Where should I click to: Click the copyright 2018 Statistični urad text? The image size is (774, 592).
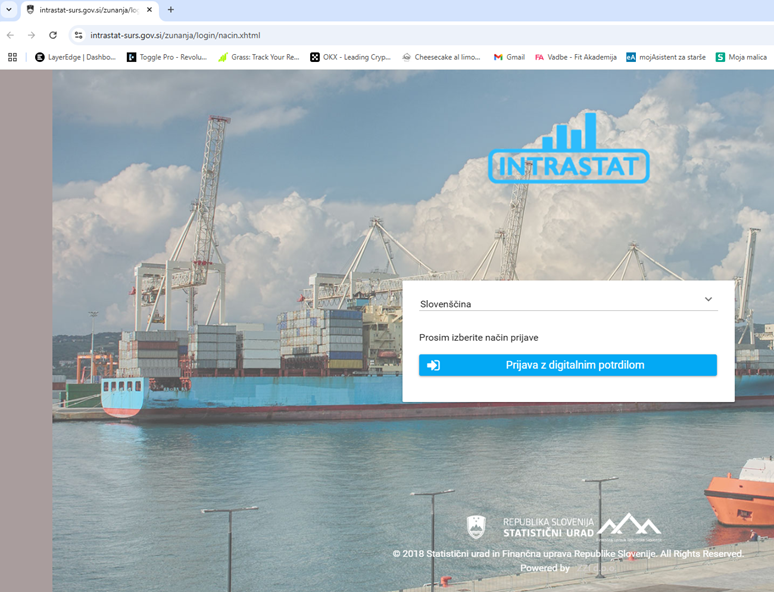click(x=568, y=554)
